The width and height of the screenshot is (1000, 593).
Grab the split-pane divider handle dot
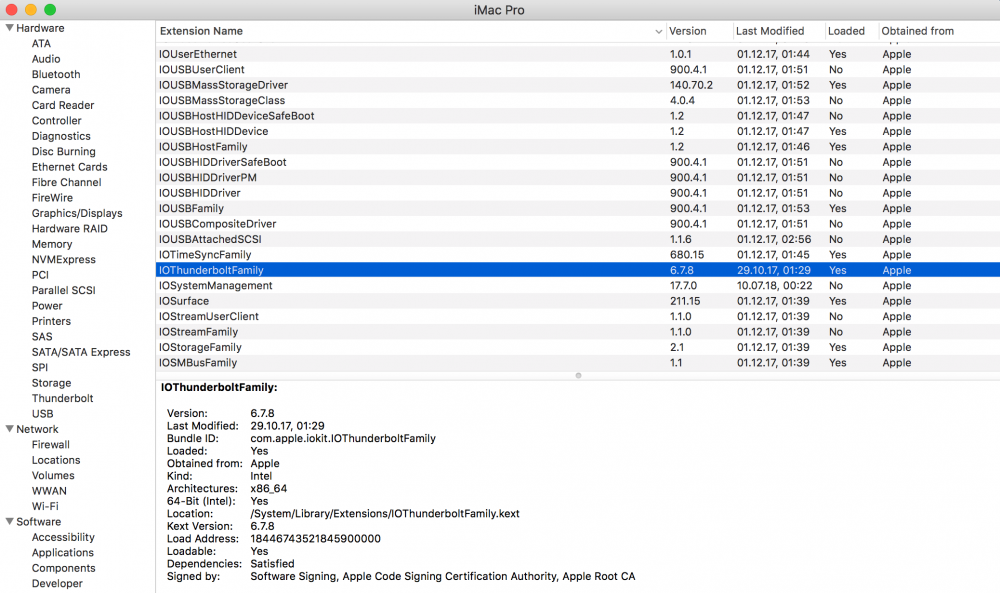[x=578, y=376]
